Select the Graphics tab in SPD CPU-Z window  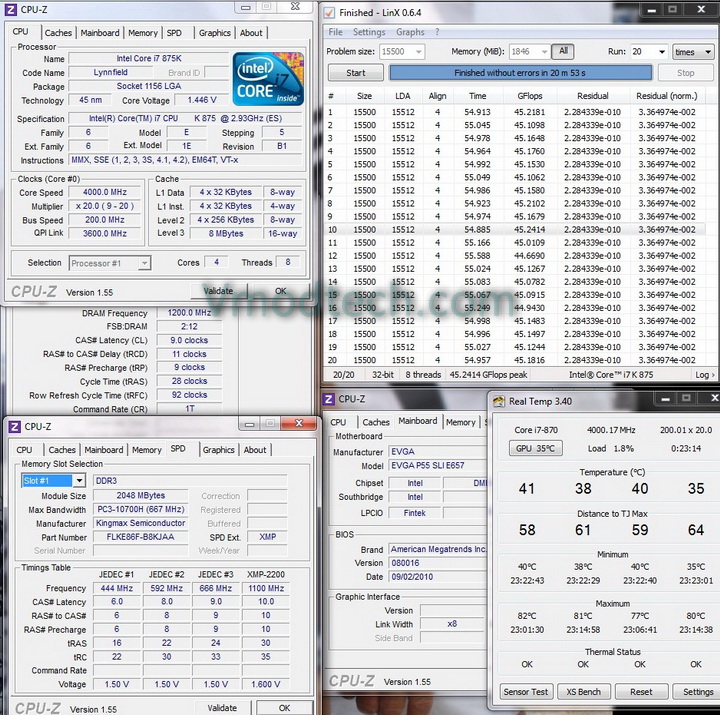click(x=219, y=450)
